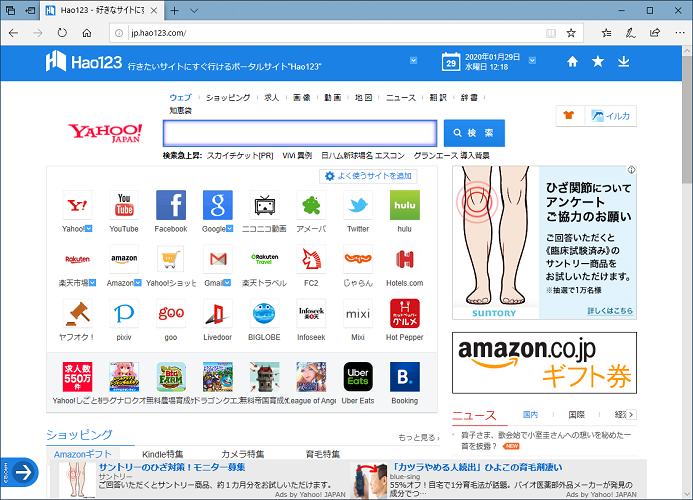Viewport: 693px width, 500px height.
Task: Select the ショッピング search tab
Action: (228, 97)
